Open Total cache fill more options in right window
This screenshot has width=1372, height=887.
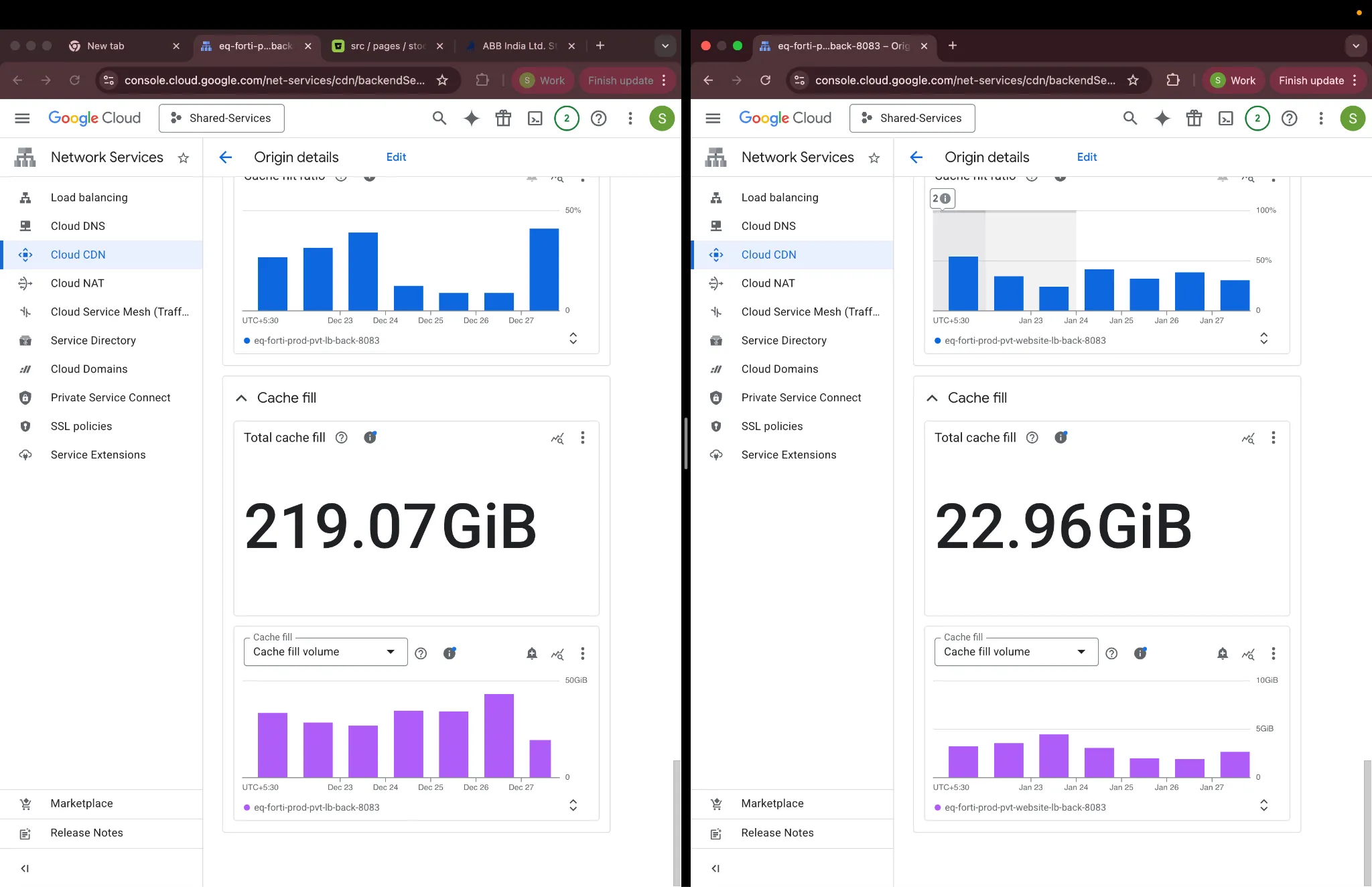[1274, 437]
